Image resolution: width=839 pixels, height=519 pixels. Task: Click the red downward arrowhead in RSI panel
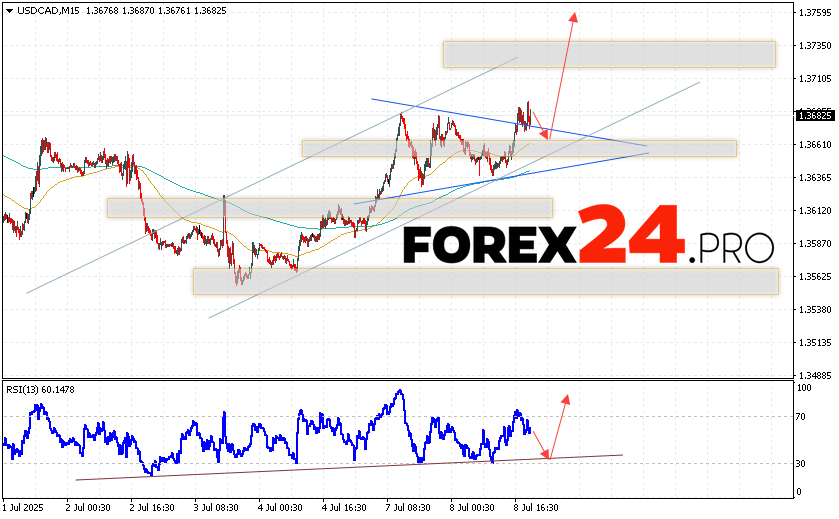[x=546, y=455]
